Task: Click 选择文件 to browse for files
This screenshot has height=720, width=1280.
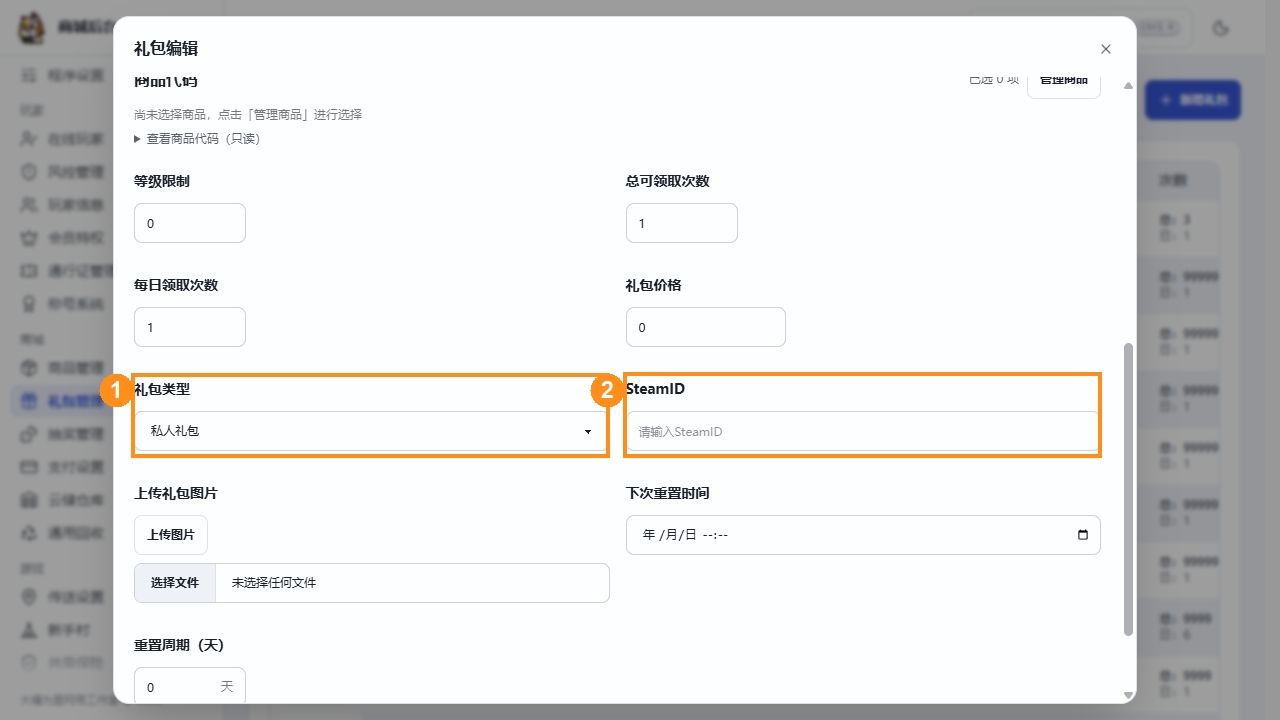Action: tap(175, 583)
